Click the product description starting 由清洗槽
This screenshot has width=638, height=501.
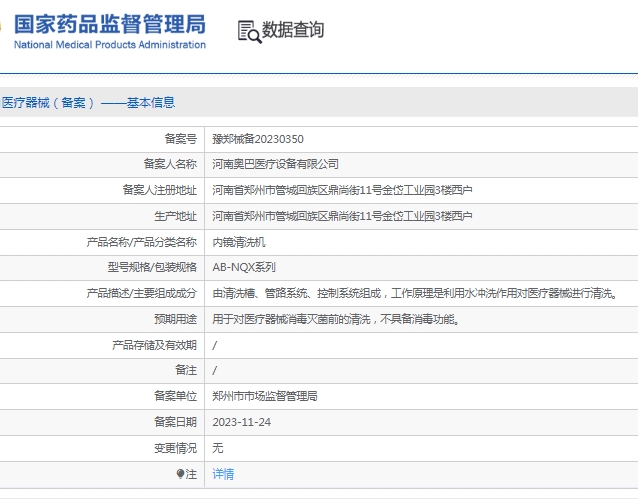point(415,293)
